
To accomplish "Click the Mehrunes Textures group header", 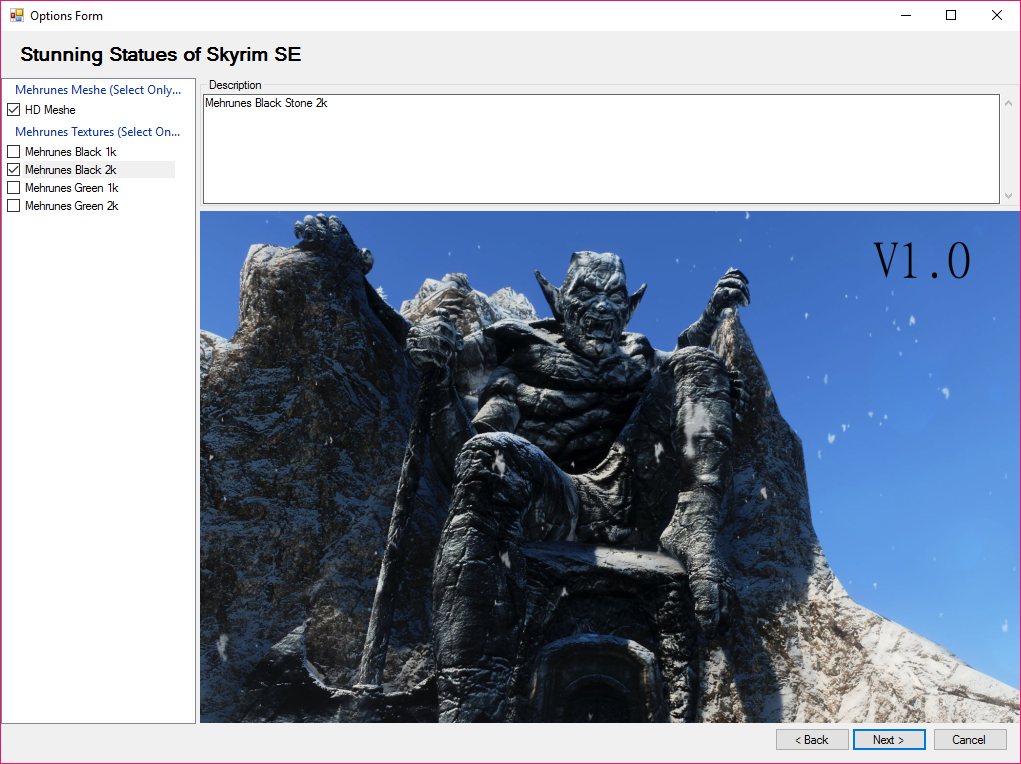I will point(98,132).
